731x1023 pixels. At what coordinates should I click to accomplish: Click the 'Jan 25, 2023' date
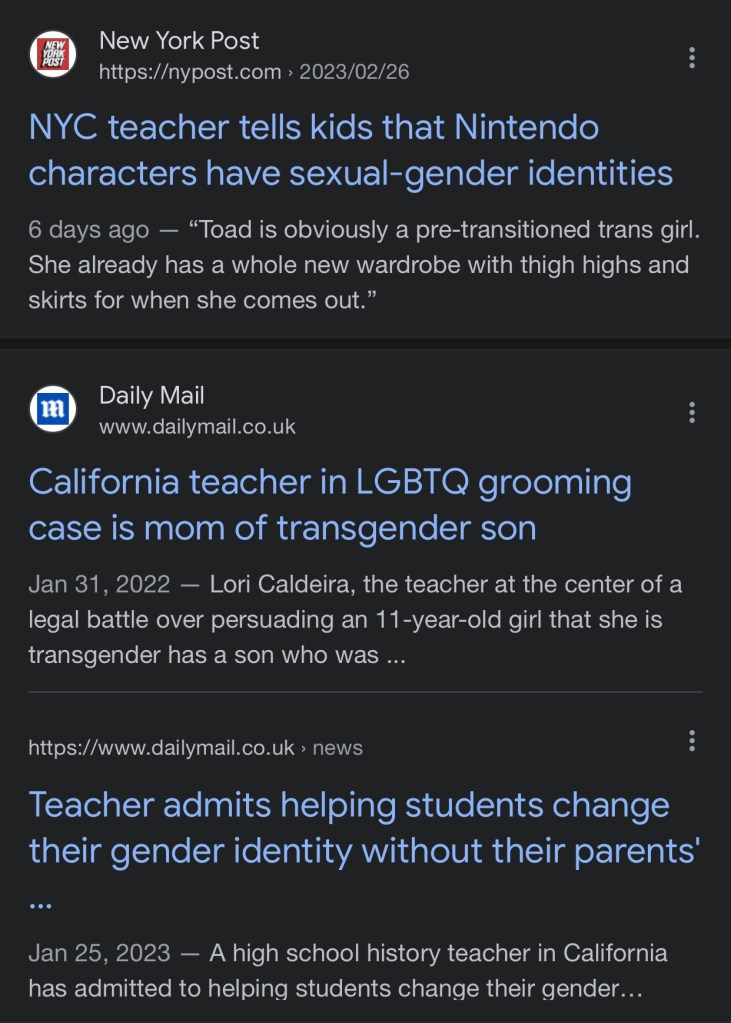coord(99,953)
